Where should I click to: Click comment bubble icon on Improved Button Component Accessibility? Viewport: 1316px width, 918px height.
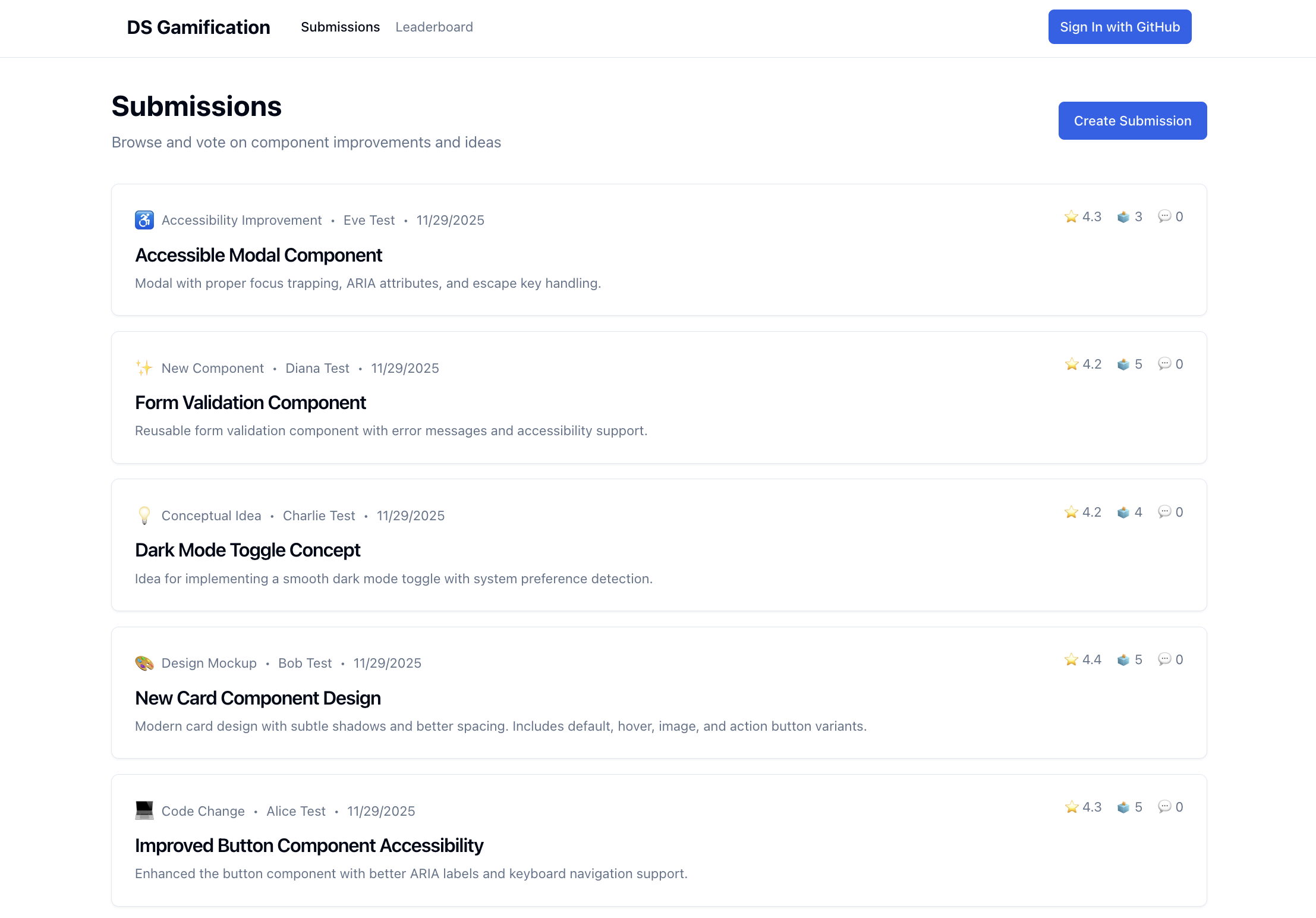click(1164, 807)
